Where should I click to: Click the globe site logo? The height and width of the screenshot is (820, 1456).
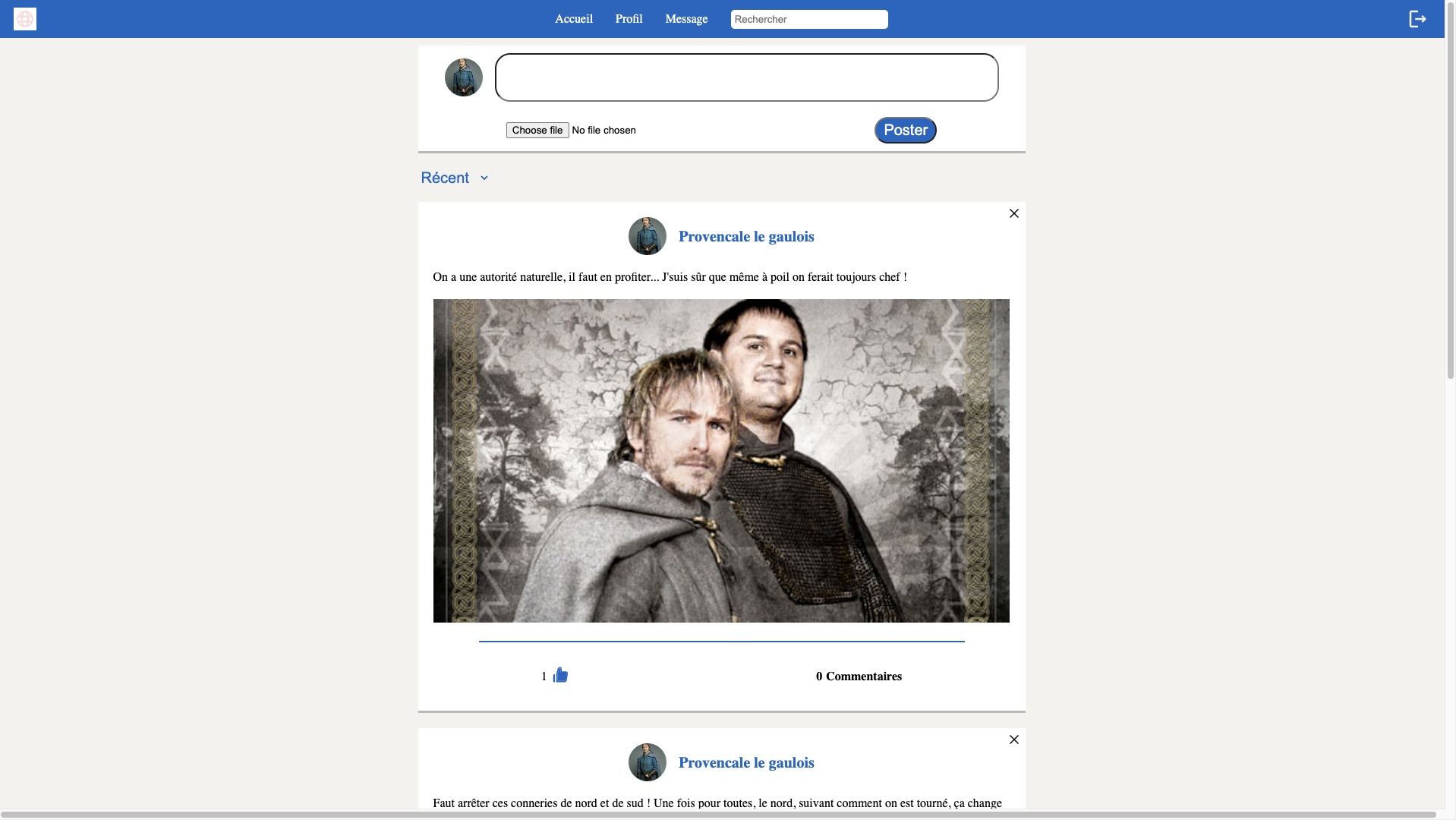pos(25,19)
